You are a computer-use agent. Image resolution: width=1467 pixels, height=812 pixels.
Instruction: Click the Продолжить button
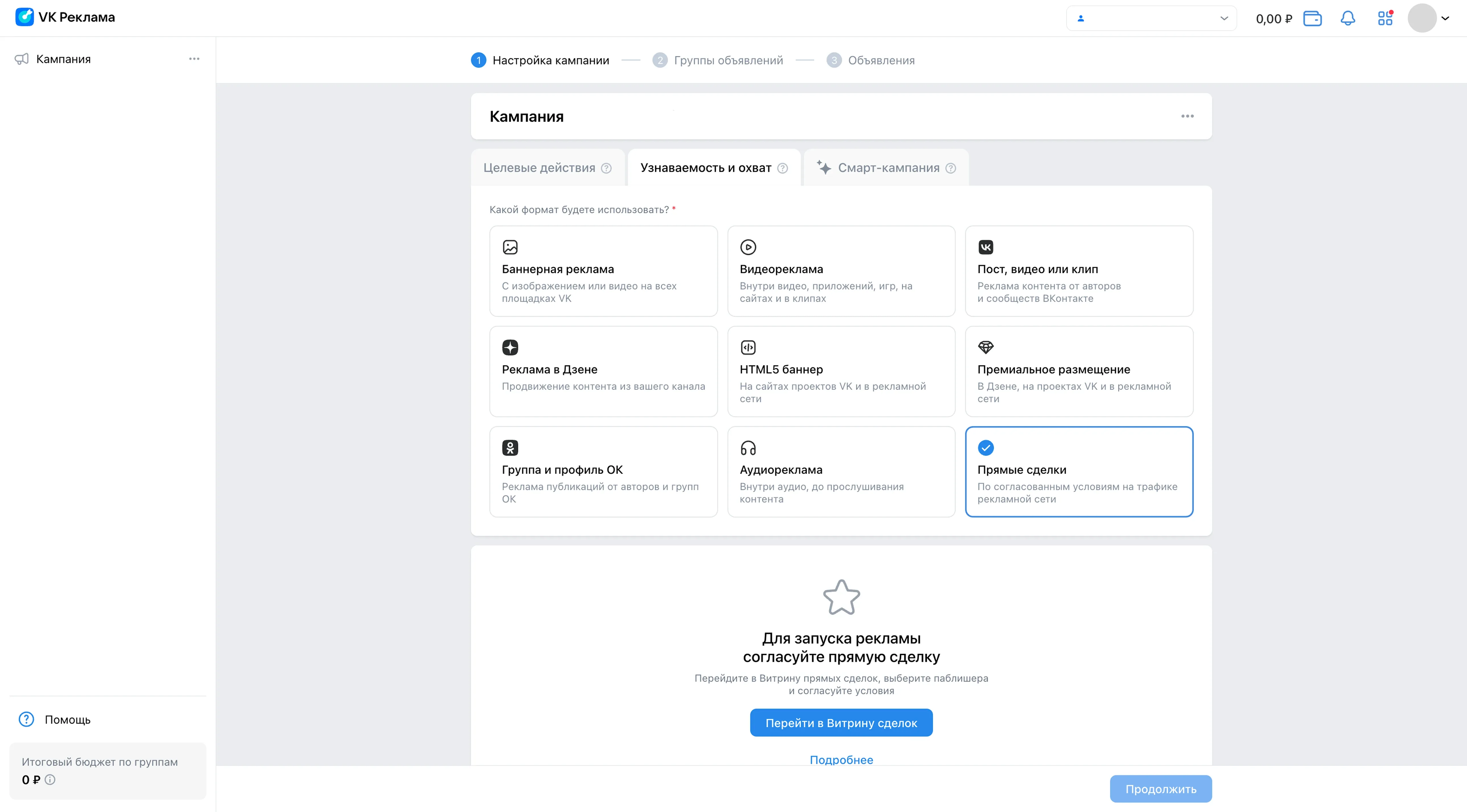[1161, 789]
